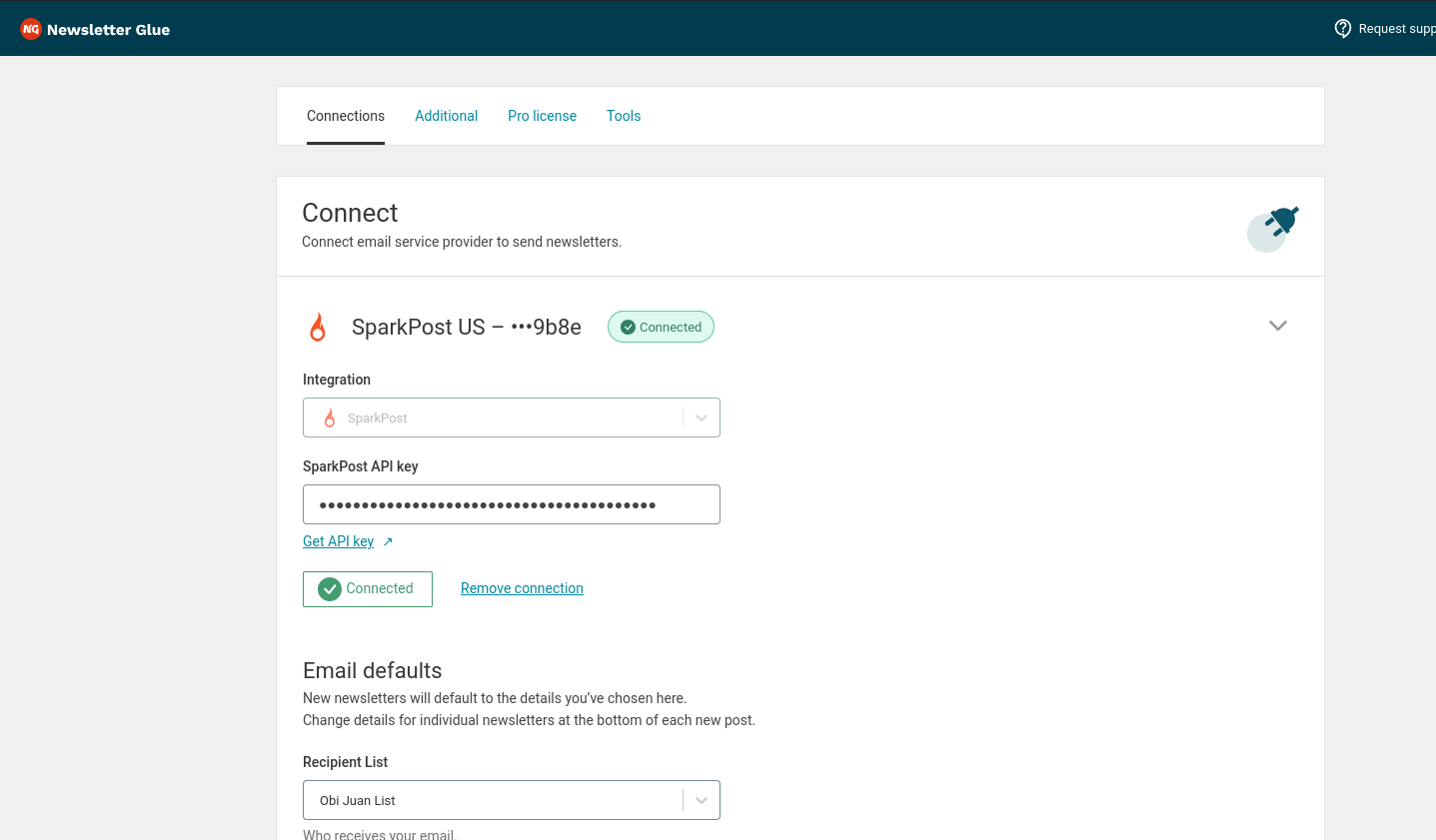
Task: Click the Remove connection link
Action: [x=522, y=588]
